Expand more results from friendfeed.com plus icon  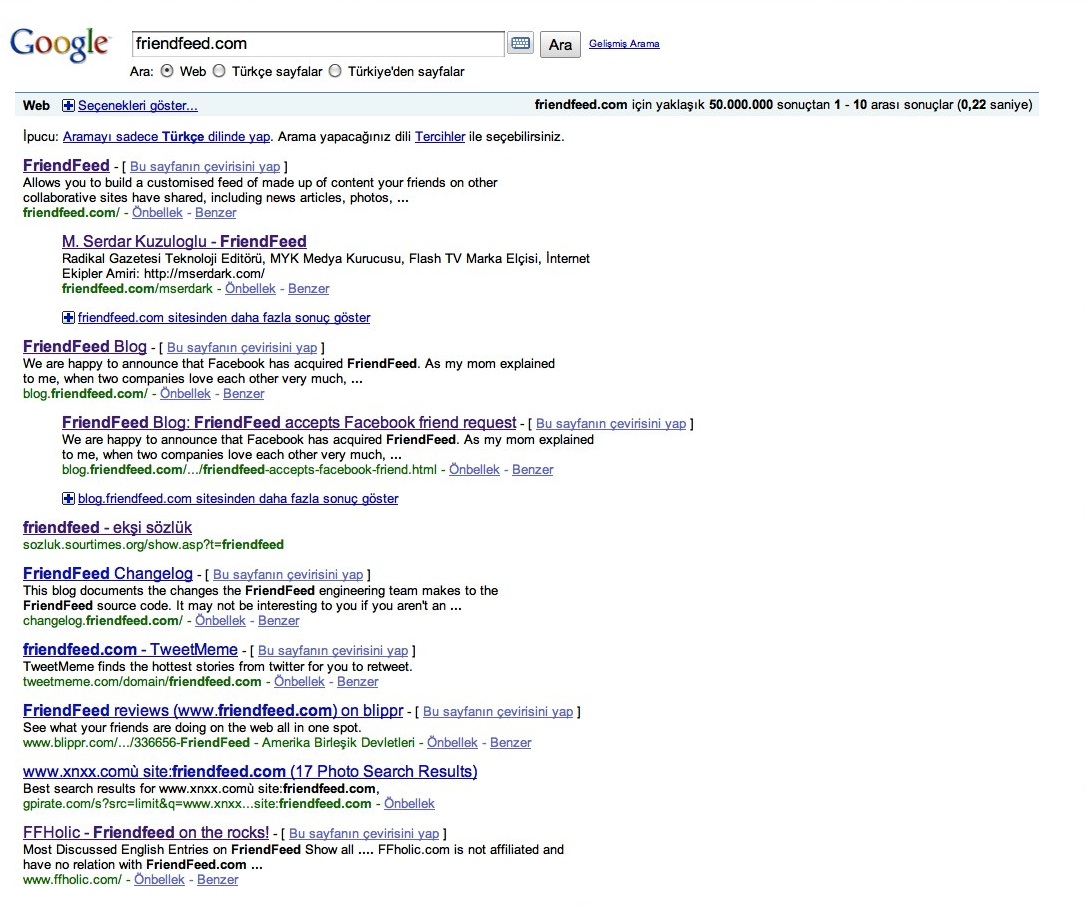point(68,317)
